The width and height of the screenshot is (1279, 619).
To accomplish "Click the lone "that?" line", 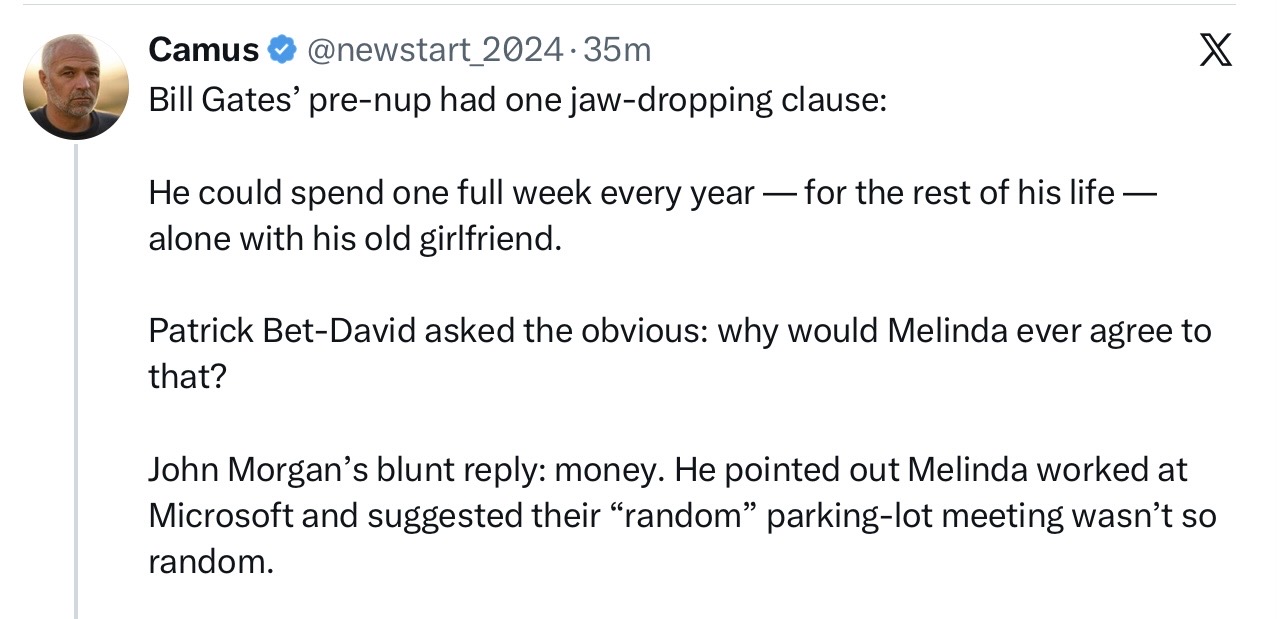I will click(x=186, y=377).
